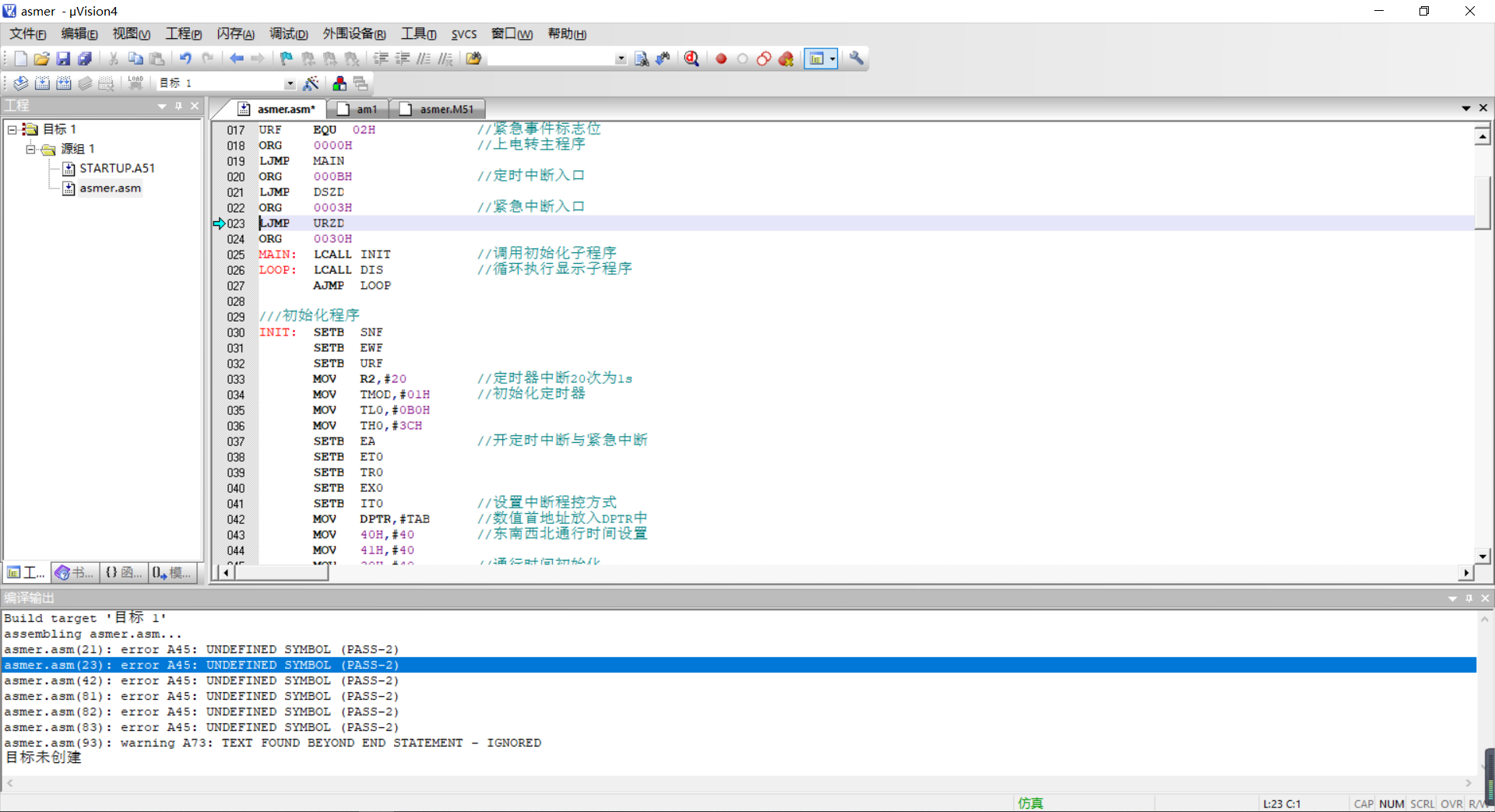
Task: Open Target Options magic wand icon
Action: tap(311, 83)
